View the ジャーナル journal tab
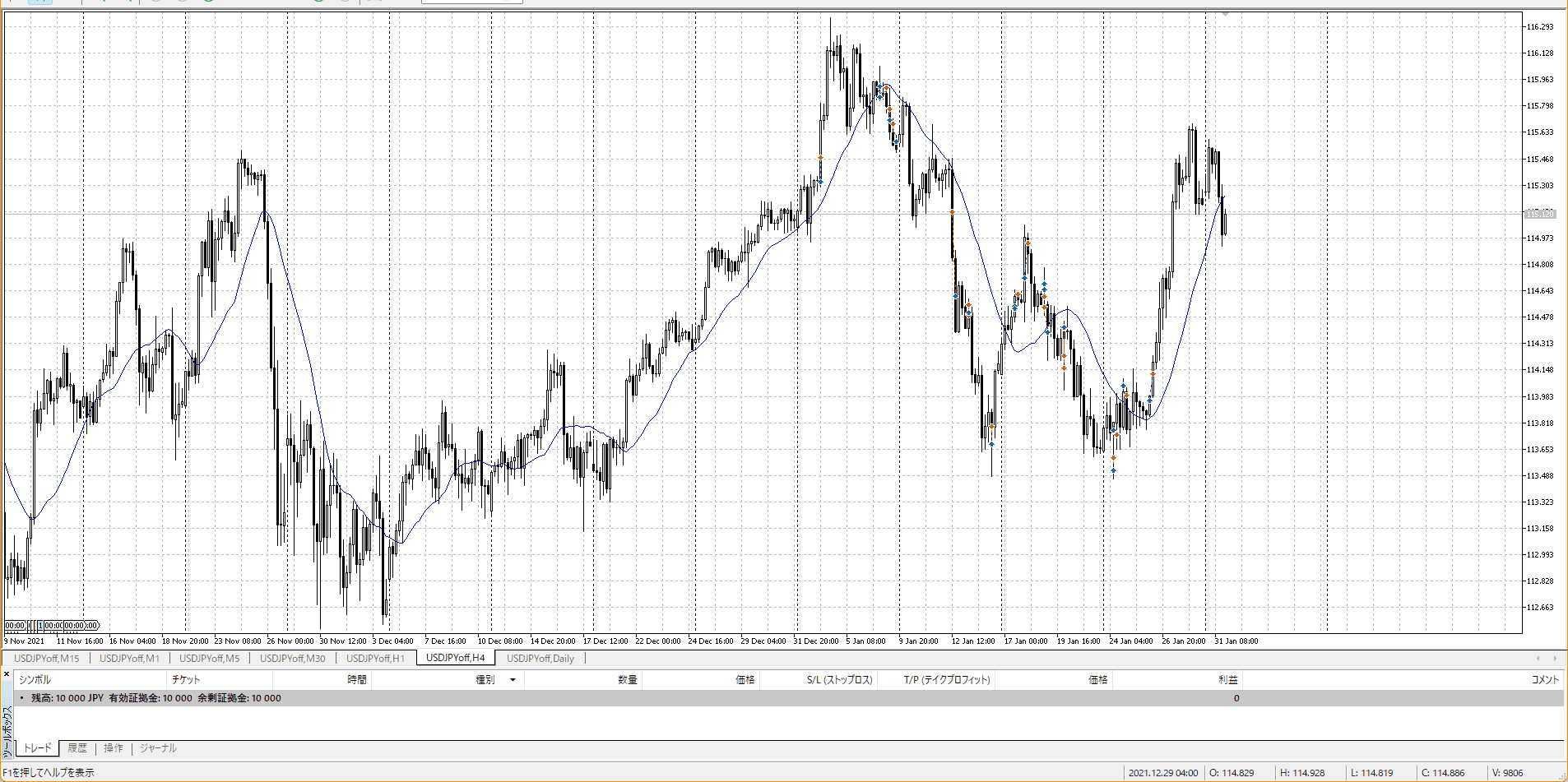1568x782 pixels. [158, 748]
